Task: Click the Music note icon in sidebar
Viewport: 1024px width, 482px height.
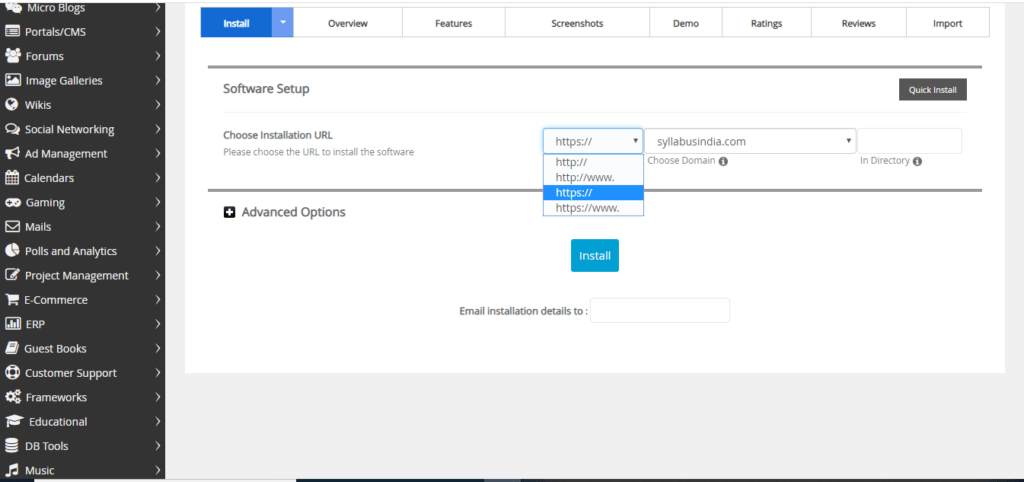Action: click(x=13, y=470)
